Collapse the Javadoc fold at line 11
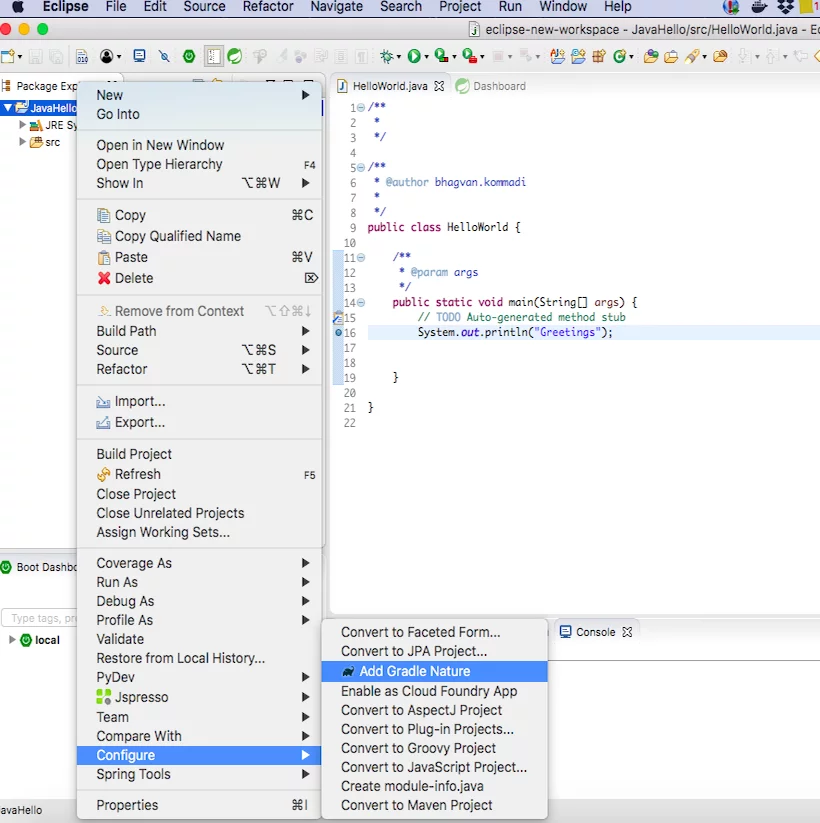 tap(361, 258)
